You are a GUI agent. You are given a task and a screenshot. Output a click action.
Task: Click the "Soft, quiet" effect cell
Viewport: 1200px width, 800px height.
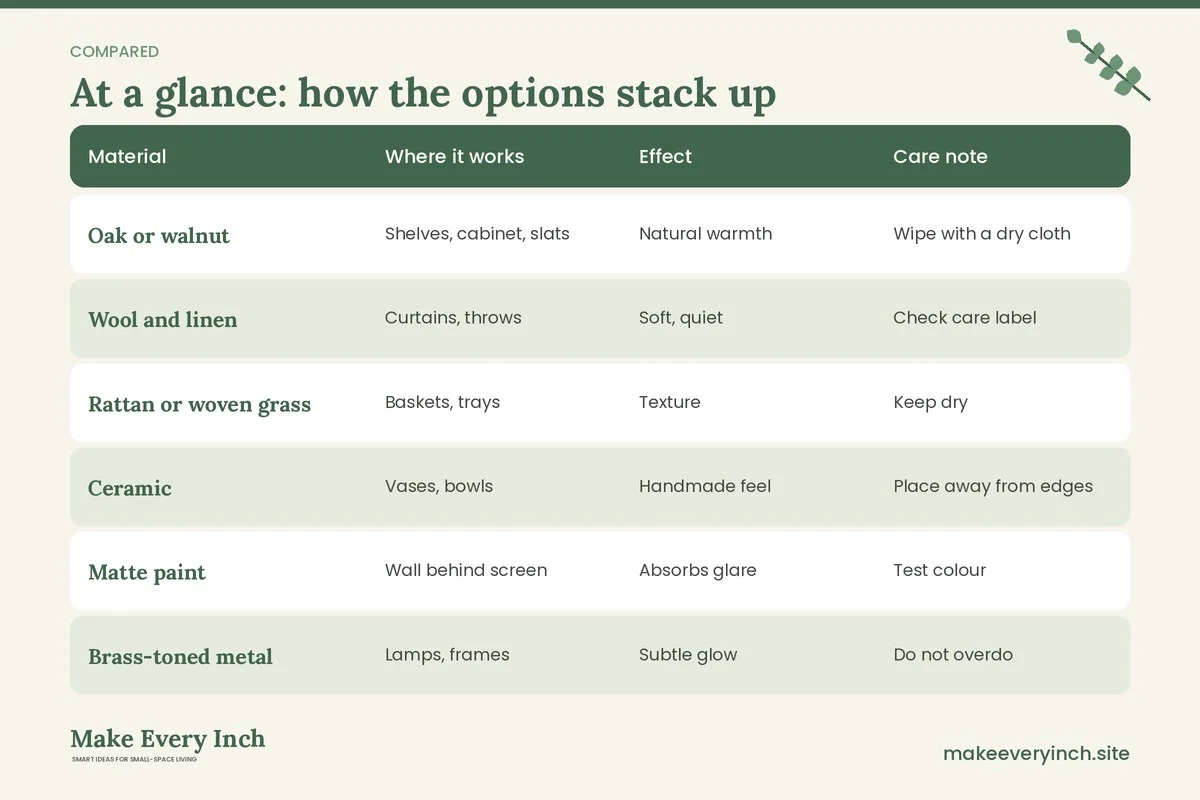click(681, 318)
